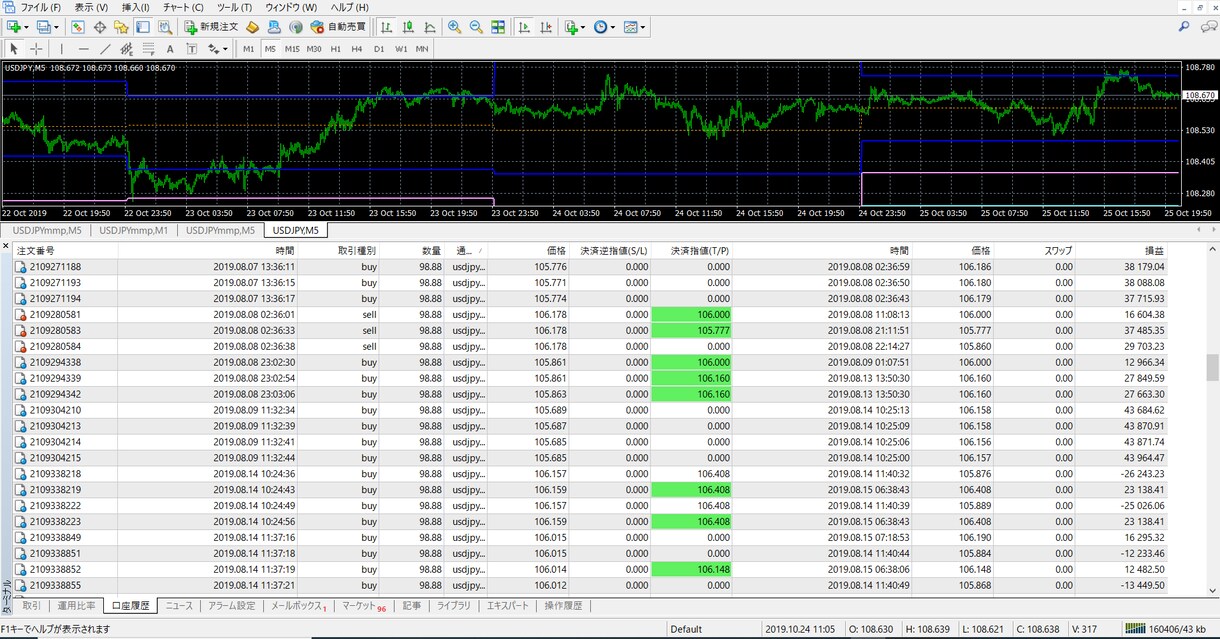Sort history by 損益 column header
This screenshot has height=639, width=1220.
point(1154,250)
